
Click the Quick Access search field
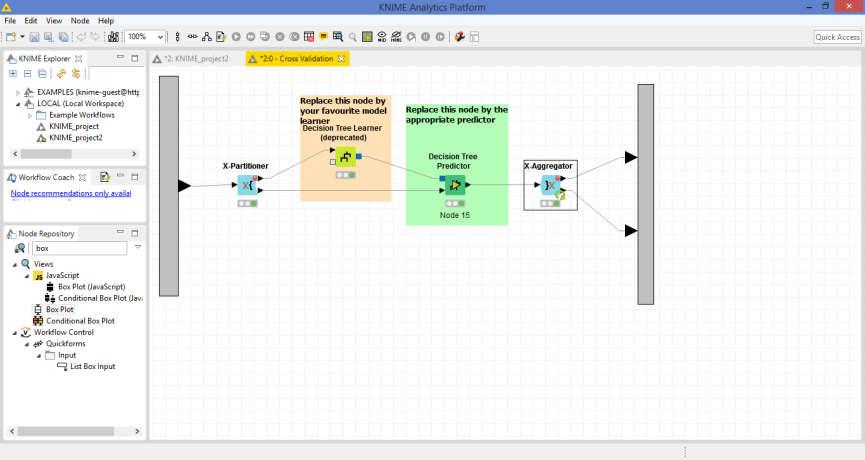[x=837, y=37]
